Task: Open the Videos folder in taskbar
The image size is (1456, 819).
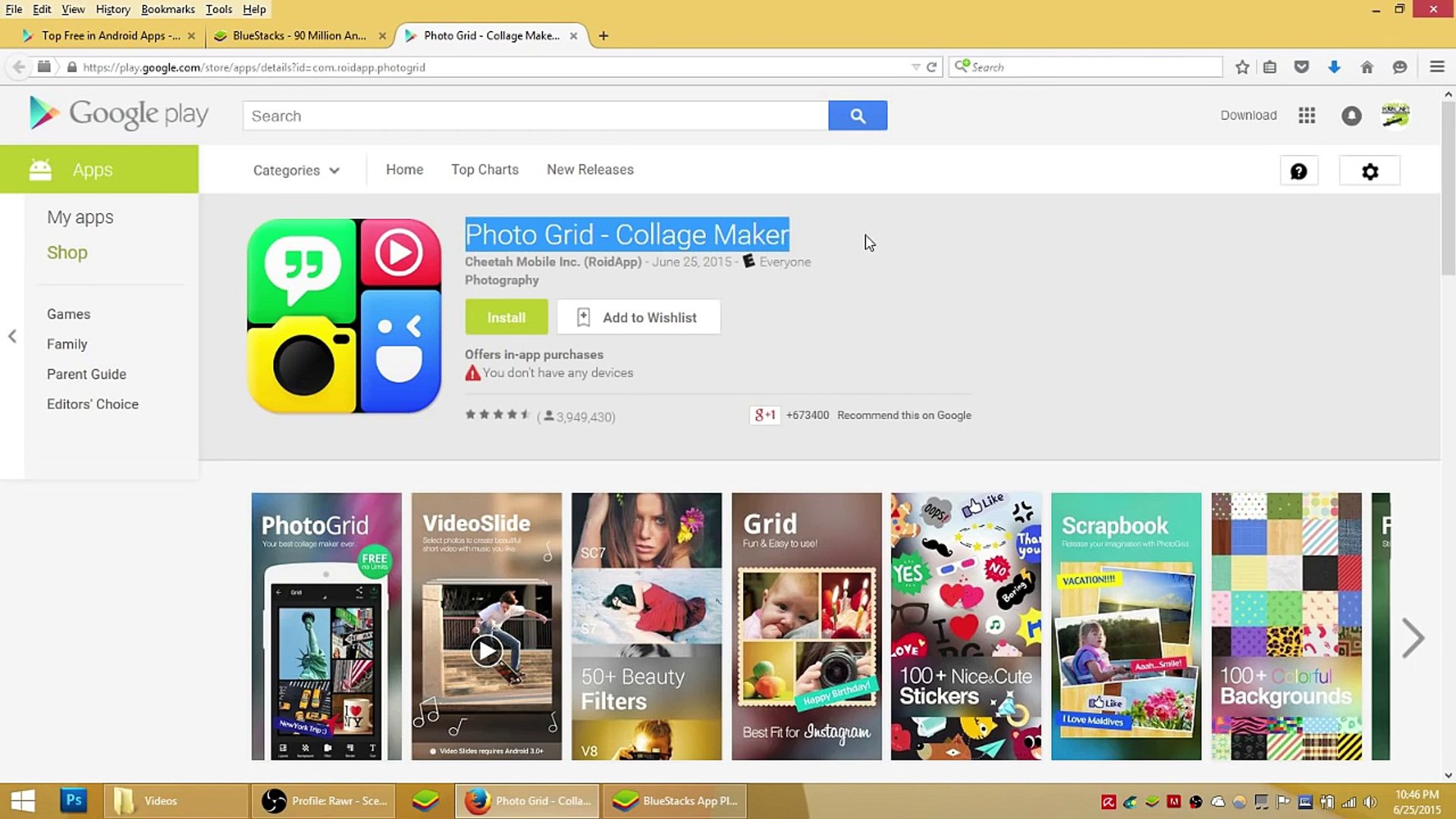Action: (175, 801)
